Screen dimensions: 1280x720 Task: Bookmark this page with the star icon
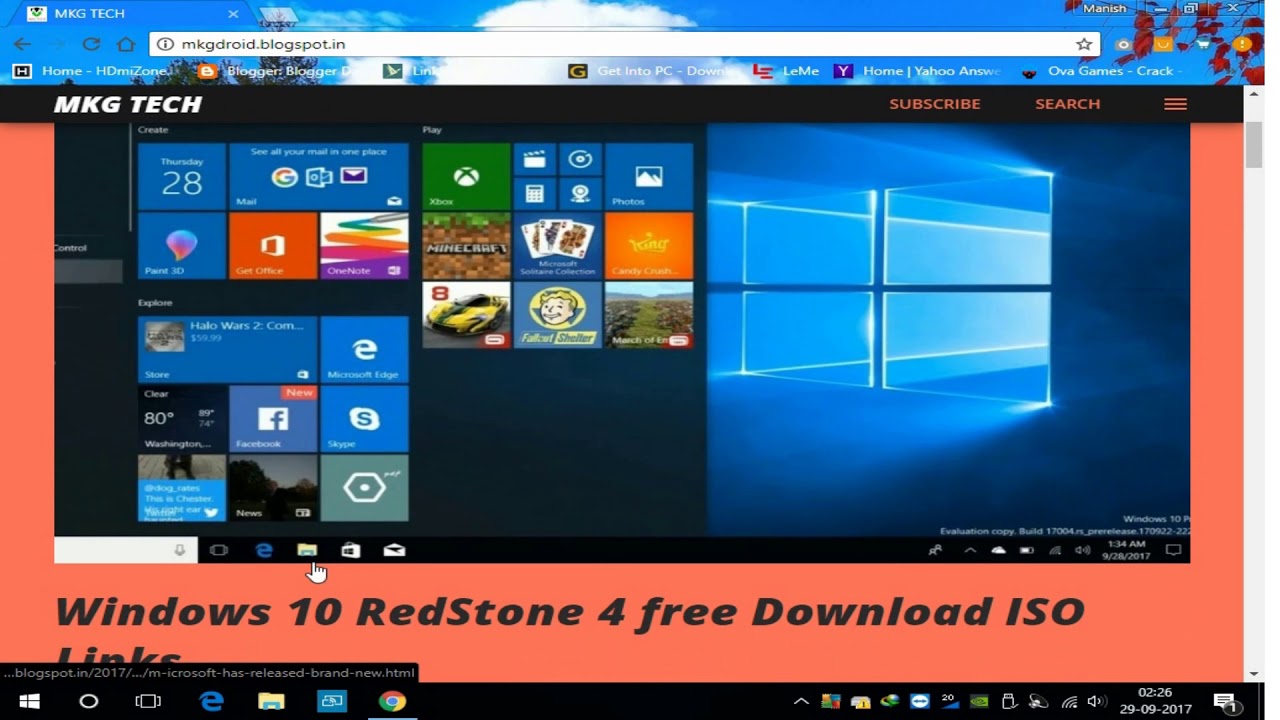click(1084, 44)
